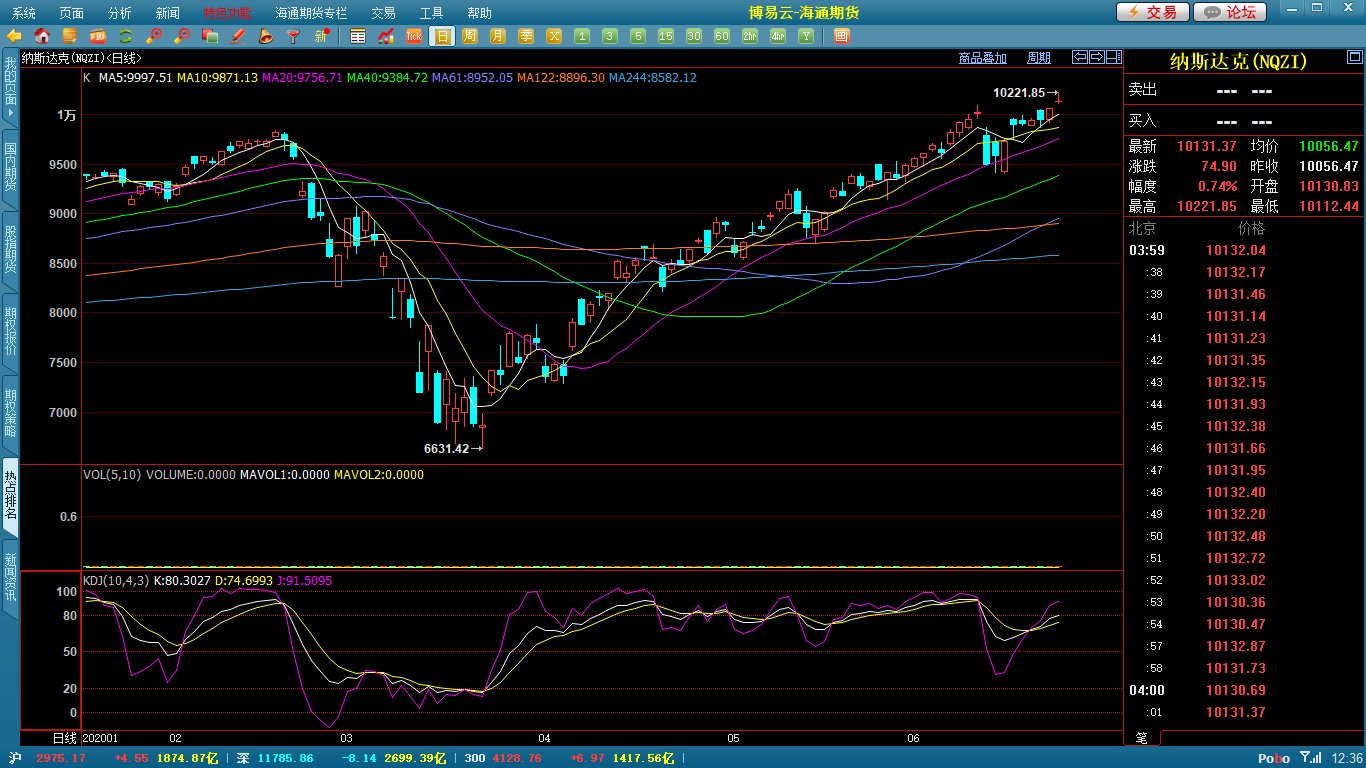Open the chart analysis icon

point(386,36)
